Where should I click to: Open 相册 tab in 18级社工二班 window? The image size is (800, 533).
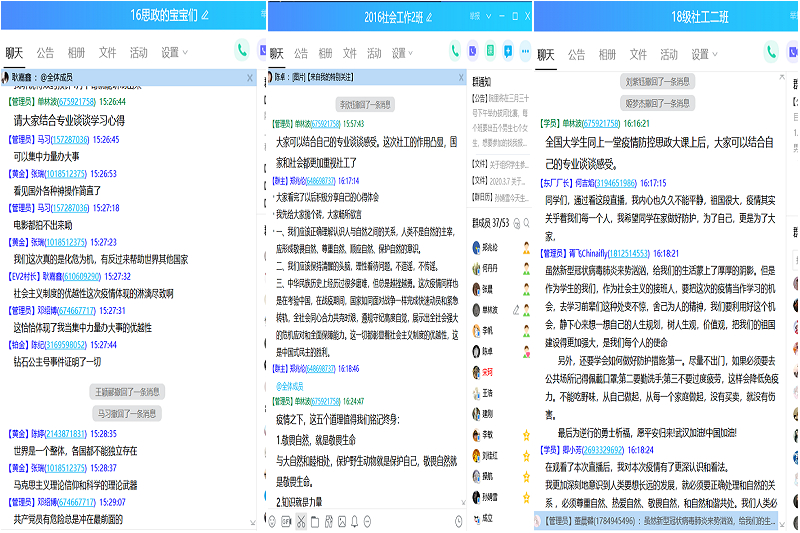(x=607, y=54)
